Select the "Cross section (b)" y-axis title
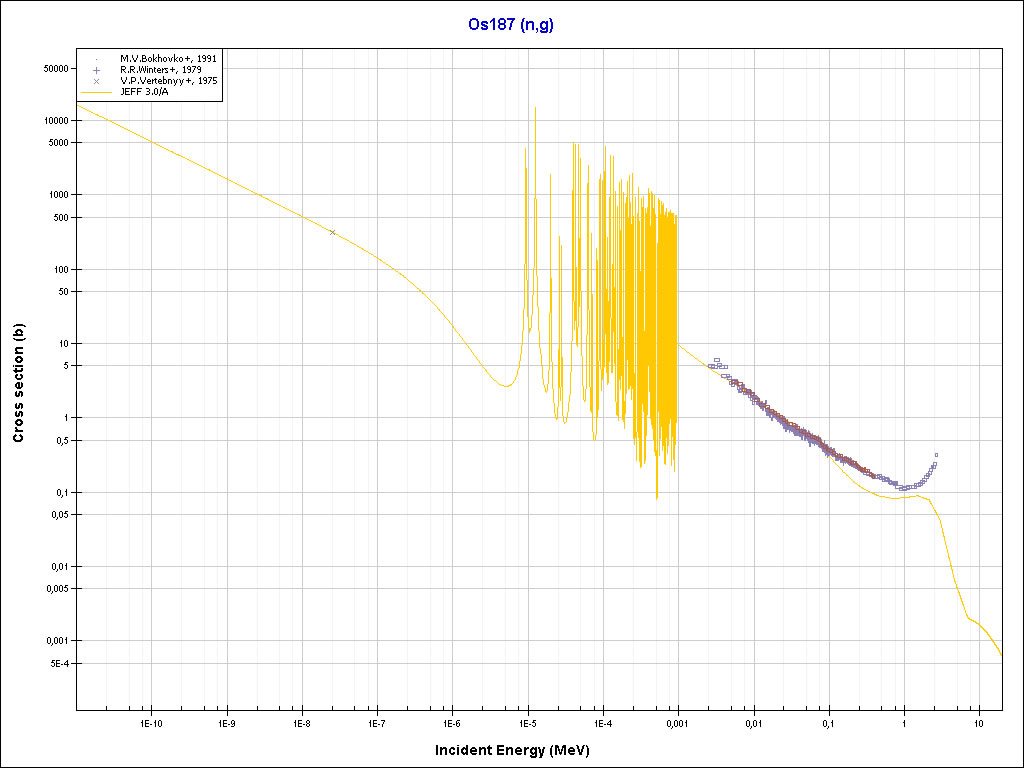Viewport: 1024px width, 768px height. (18, 389)
